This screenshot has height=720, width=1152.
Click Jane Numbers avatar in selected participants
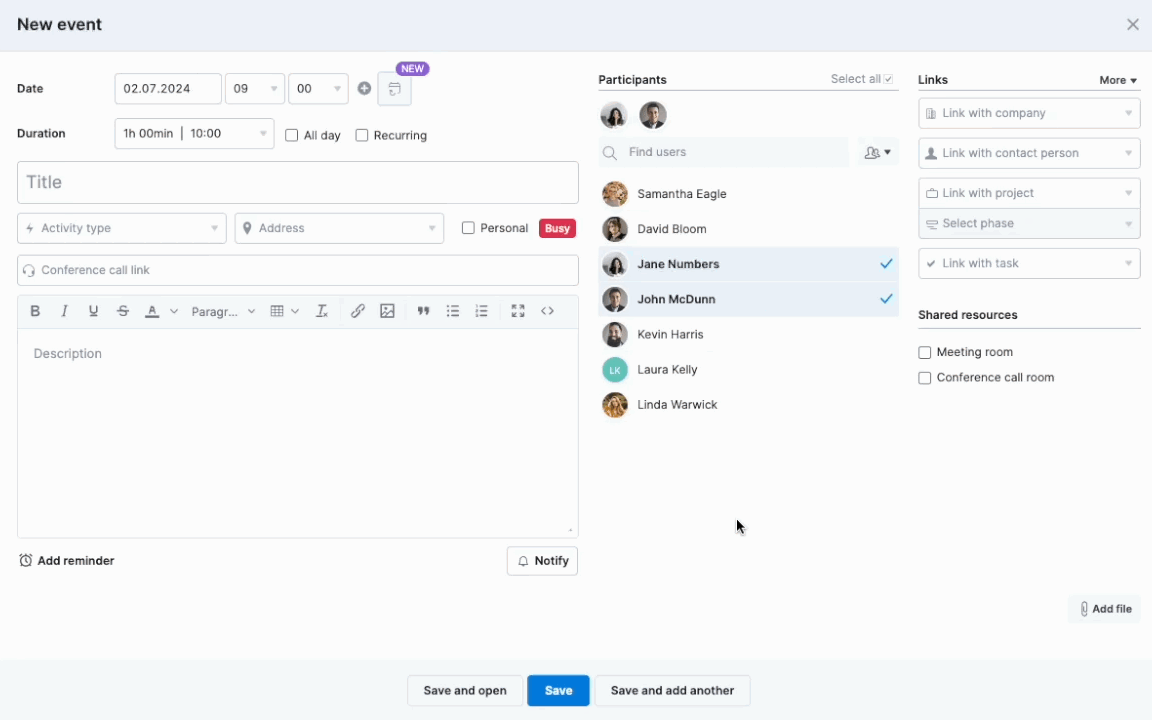tap(613, 115)
